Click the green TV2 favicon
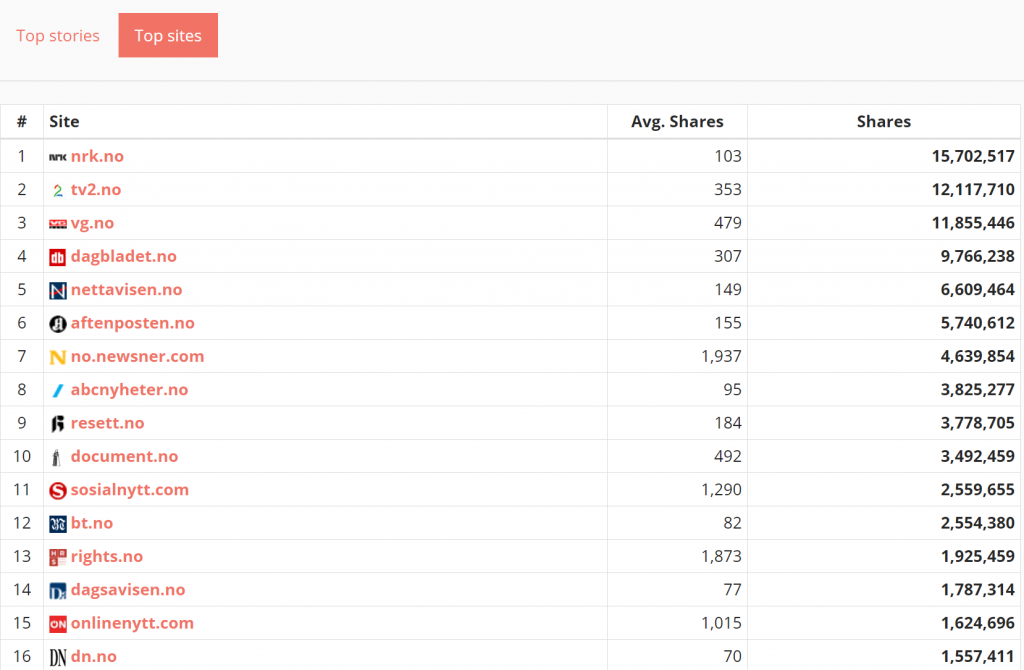This screenshot has height=670, width=1024. pyautogui.click(x=58, y=190)
